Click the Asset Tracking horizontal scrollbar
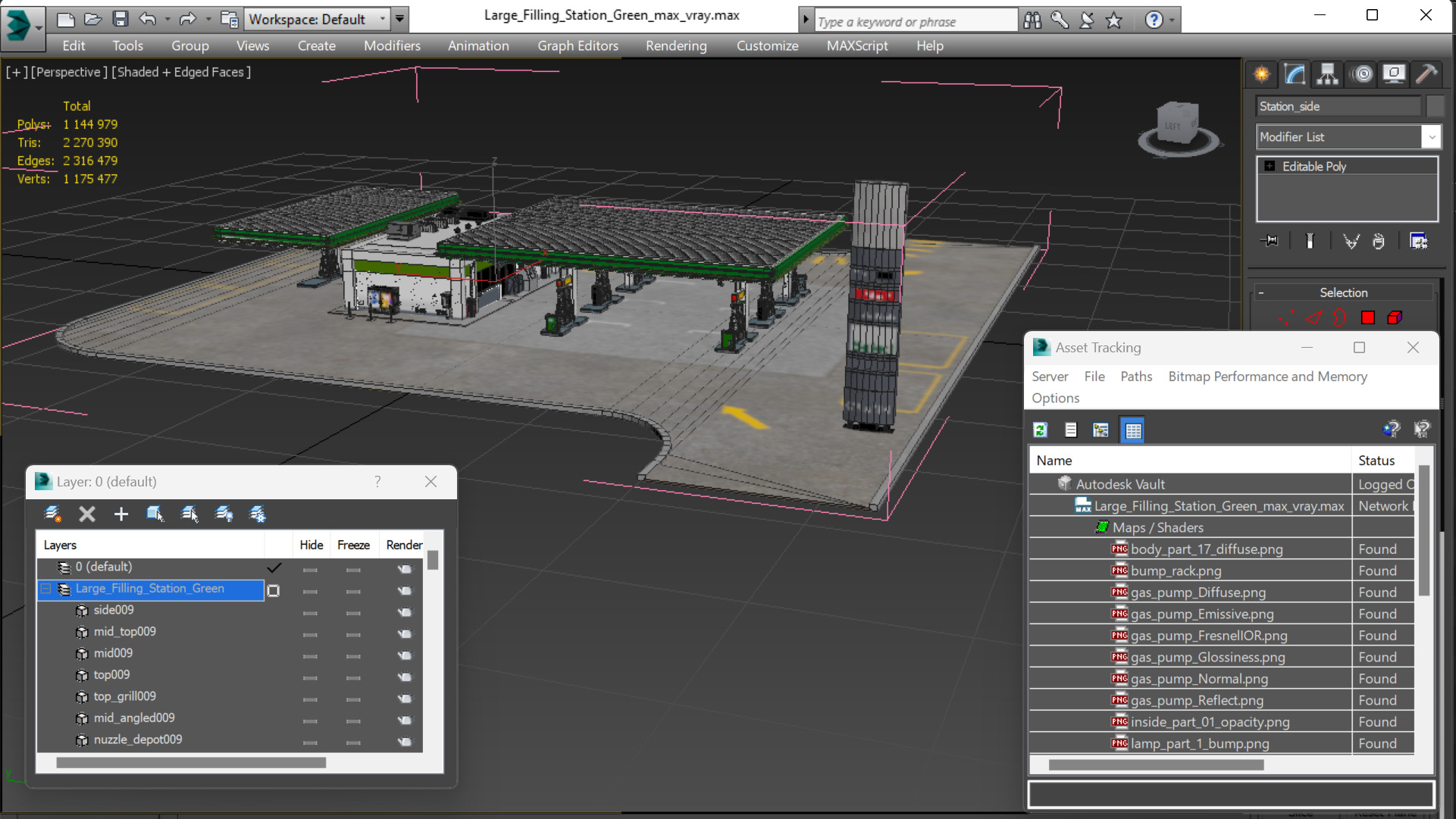Screen dimensions: 1456x819 coord(1156,765)
